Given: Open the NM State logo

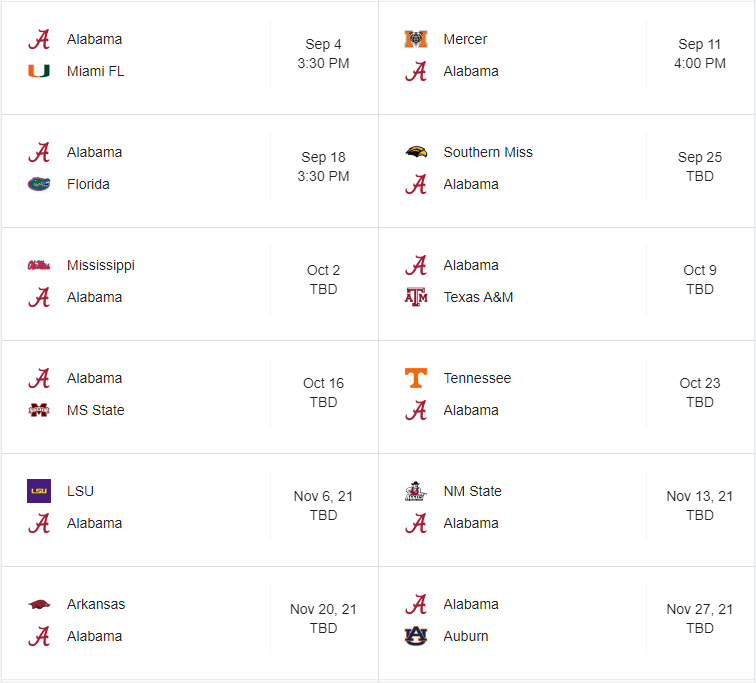Looking at the screenshot, I should pyautogui.click(x=416, y=491).
